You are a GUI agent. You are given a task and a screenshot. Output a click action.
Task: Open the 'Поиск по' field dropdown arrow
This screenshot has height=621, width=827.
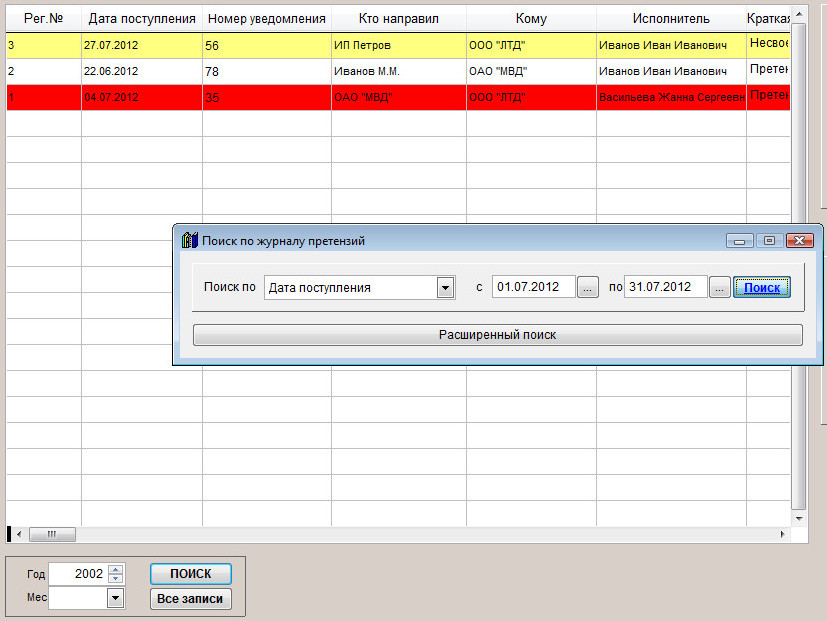[x=446, y=288]
